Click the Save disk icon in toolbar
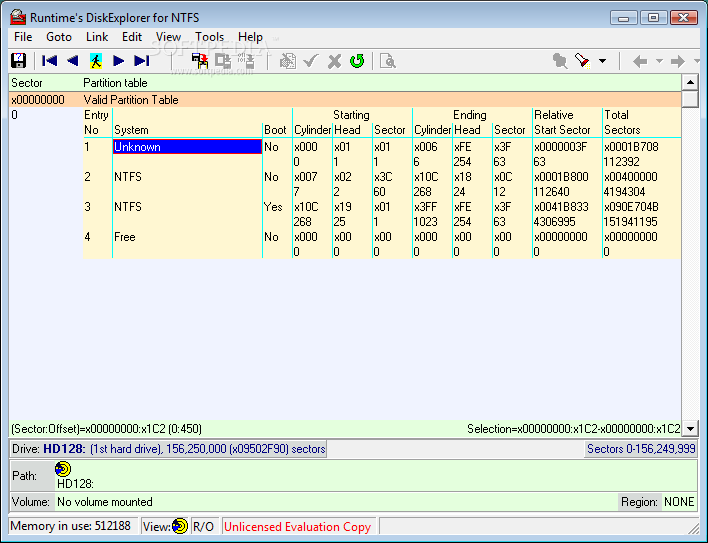 pos(18,61)
